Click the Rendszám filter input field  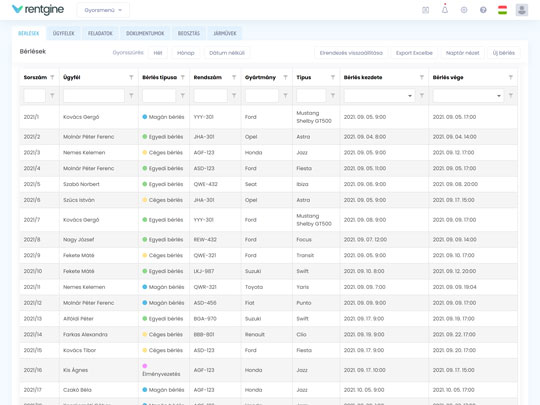[x=210, y=95]
